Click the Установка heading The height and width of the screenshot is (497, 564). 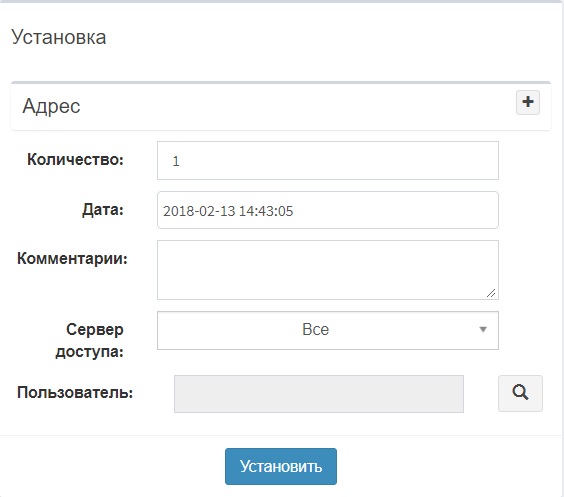pyautogui.click(x=59, y=37)
